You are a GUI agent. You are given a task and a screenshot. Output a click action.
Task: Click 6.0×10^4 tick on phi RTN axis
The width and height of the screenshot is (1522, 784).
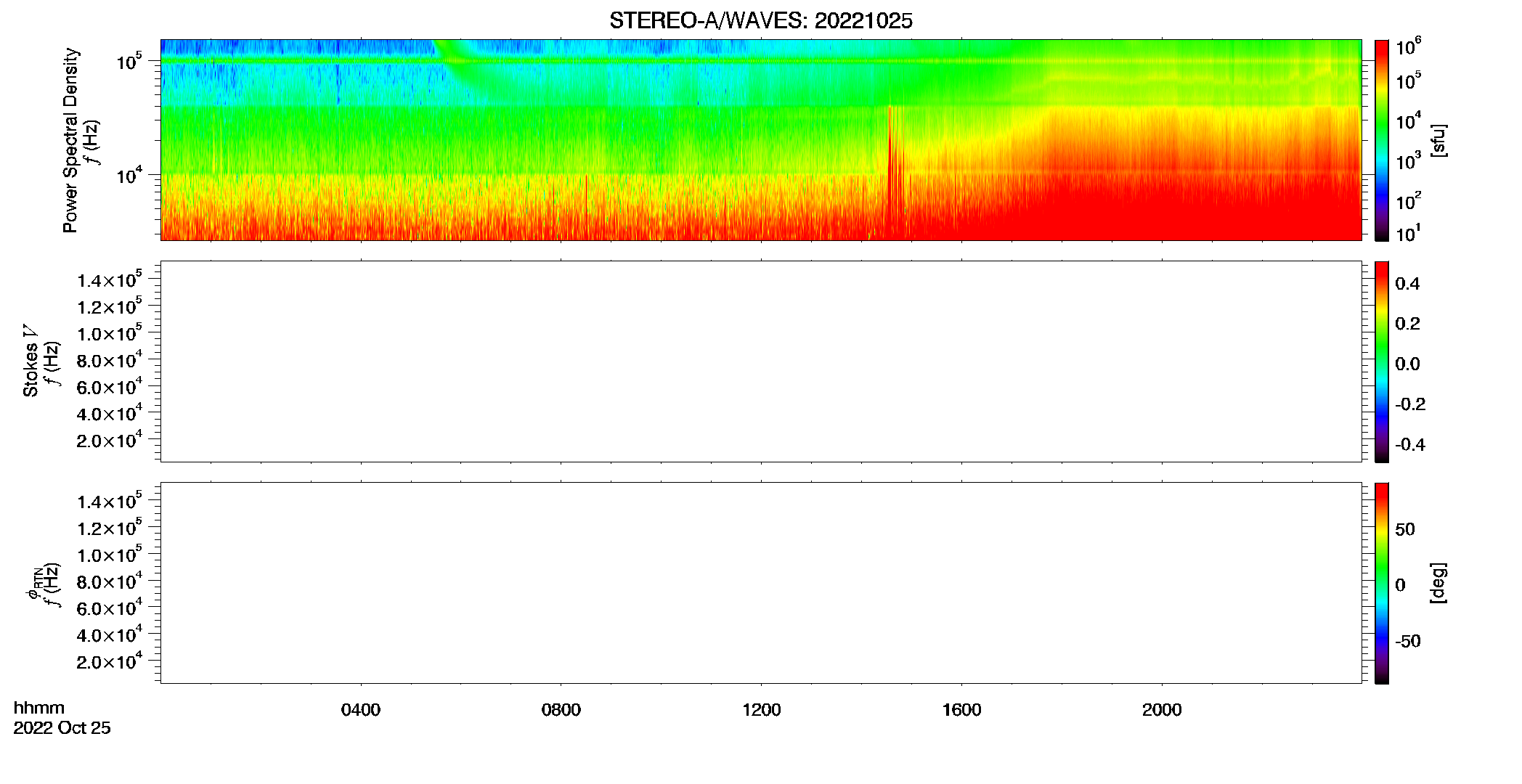click(110, 608)
